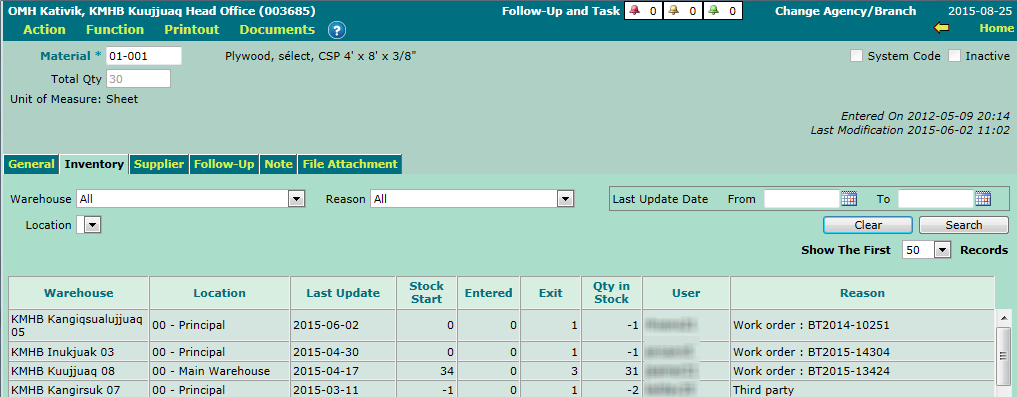Click the Qty in Stock column header
Viewport: 1017px width, 397px height.
point(612,293)
